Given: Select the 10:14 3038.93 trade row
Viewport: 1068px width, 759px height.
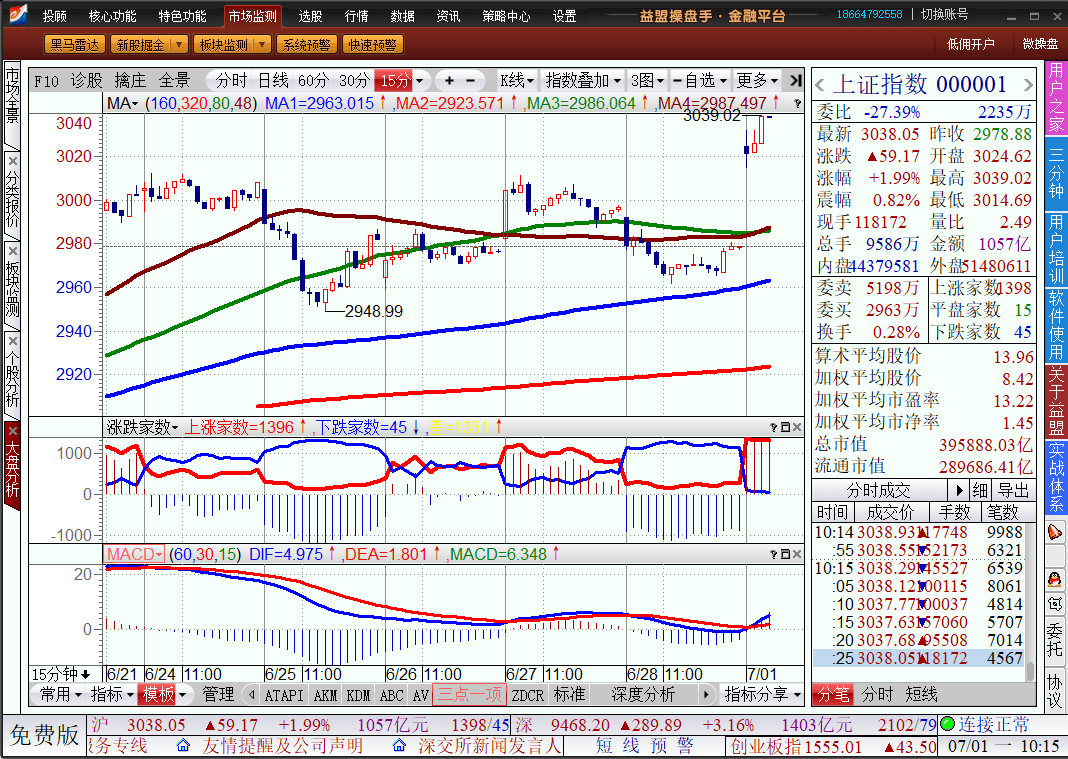Looking at the screenshot, I should click(x=919, y=532).
